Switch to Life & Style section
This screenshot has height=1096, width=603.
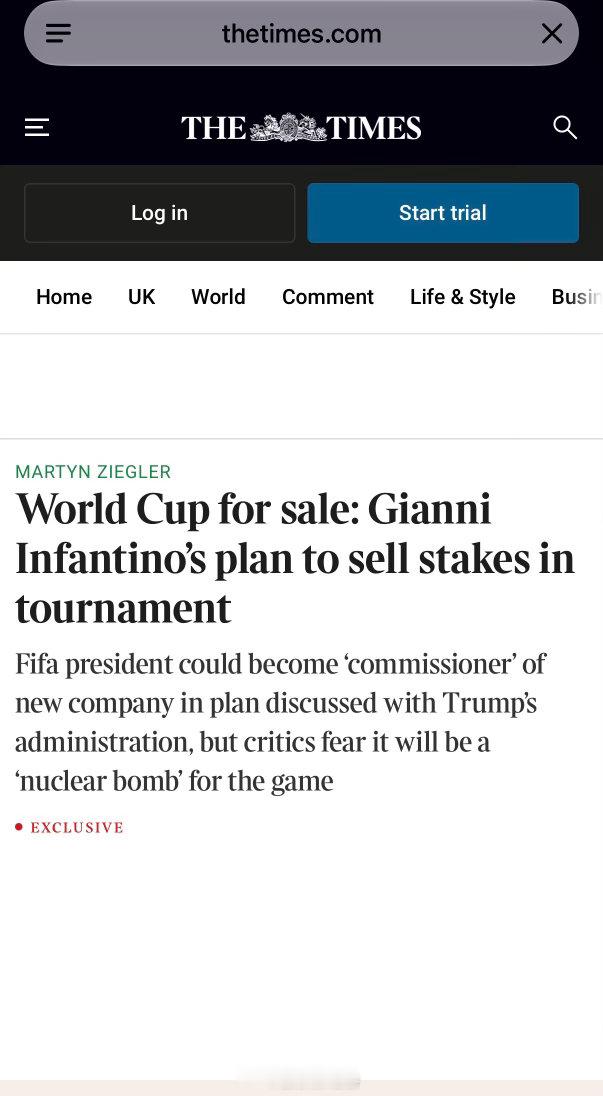pos(463,297)
